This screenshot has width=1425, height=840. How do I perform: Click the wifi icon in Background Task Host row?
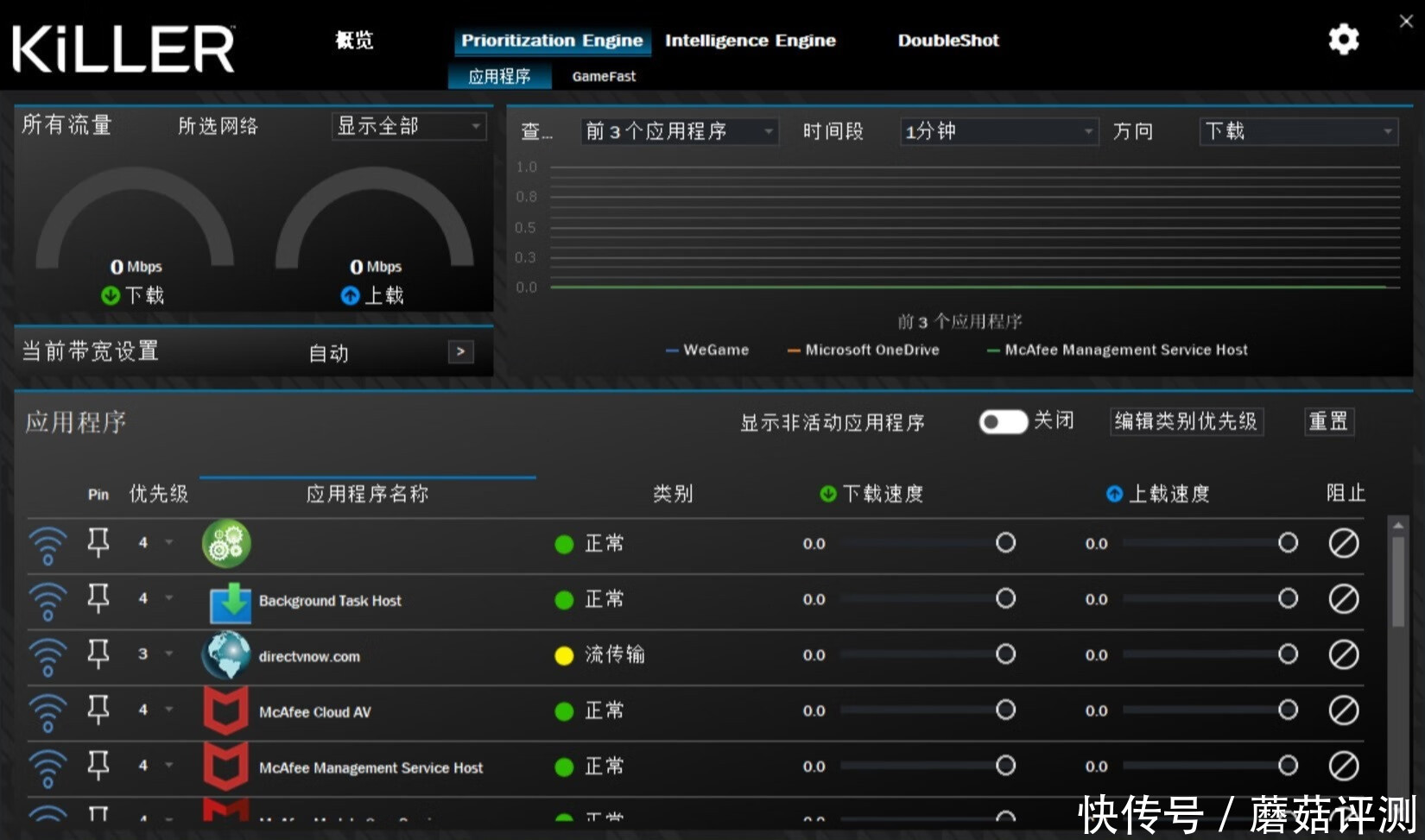tap(47, 601)
